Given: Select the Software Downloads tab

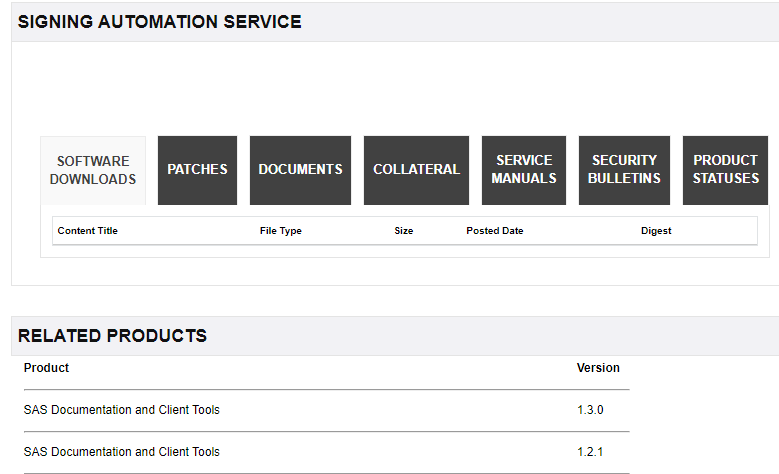Looking at the screenshot, I should tap(93, 170).
